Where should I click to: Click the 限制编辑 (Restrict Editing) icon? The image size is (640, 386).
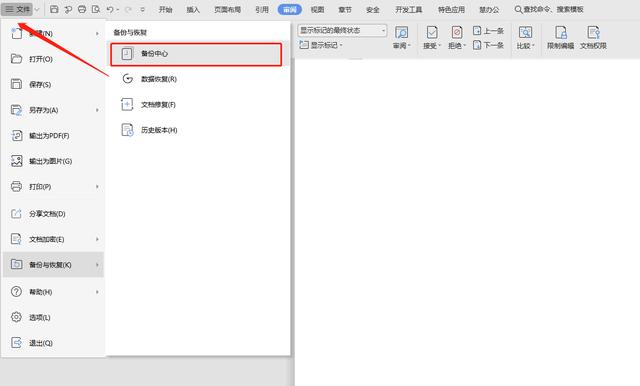coord(560,32)
